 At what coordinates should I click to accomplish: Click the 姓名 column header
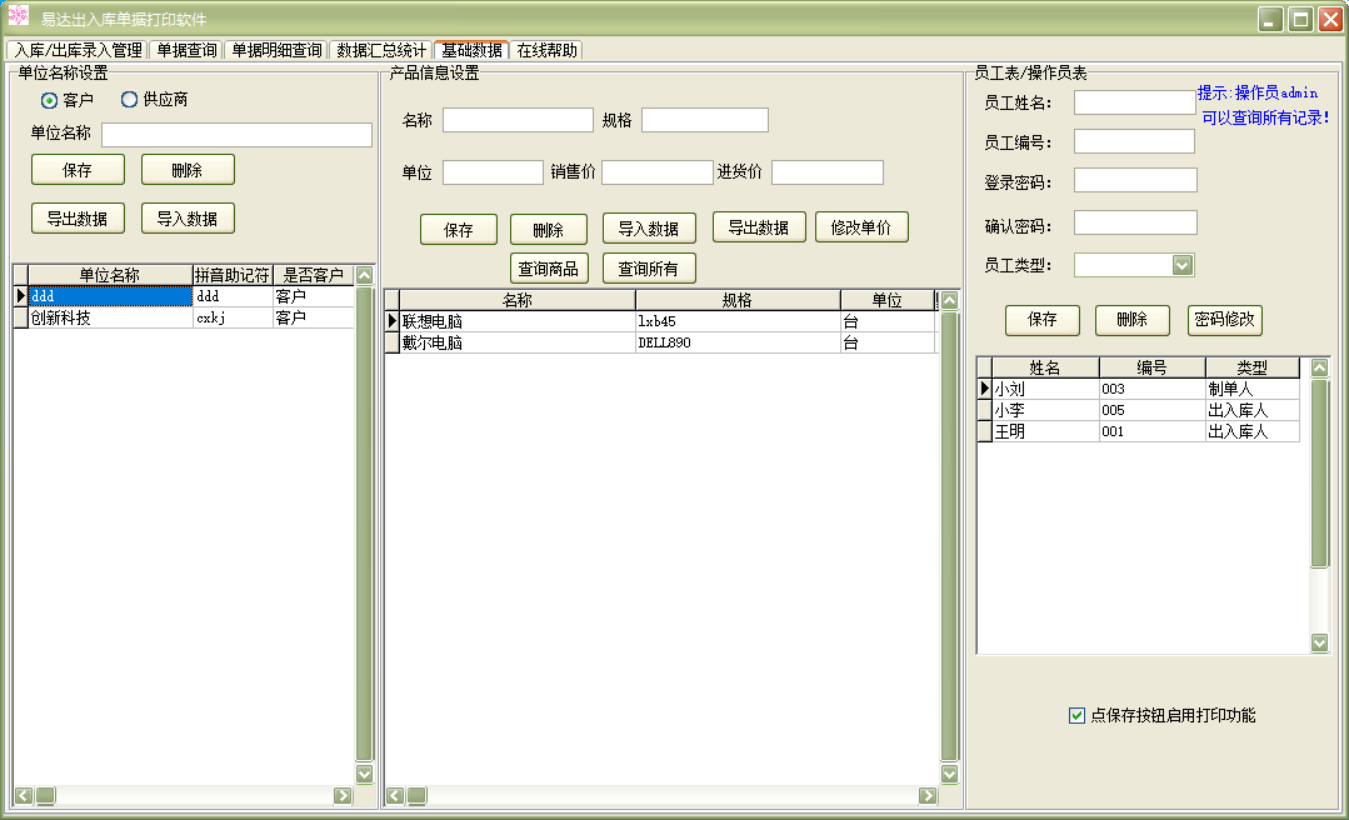click(x=1046, y=368)
